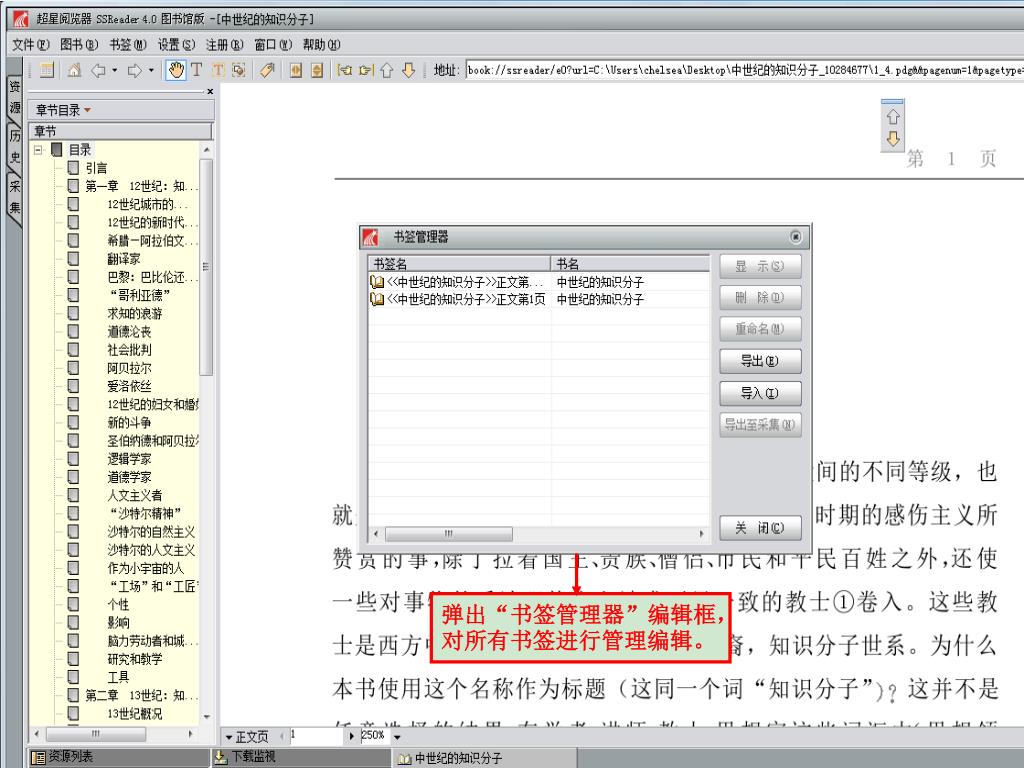The image size is (1024, 768).
Task: Click the book icon of first bookmark row
Action: (377, 282)
